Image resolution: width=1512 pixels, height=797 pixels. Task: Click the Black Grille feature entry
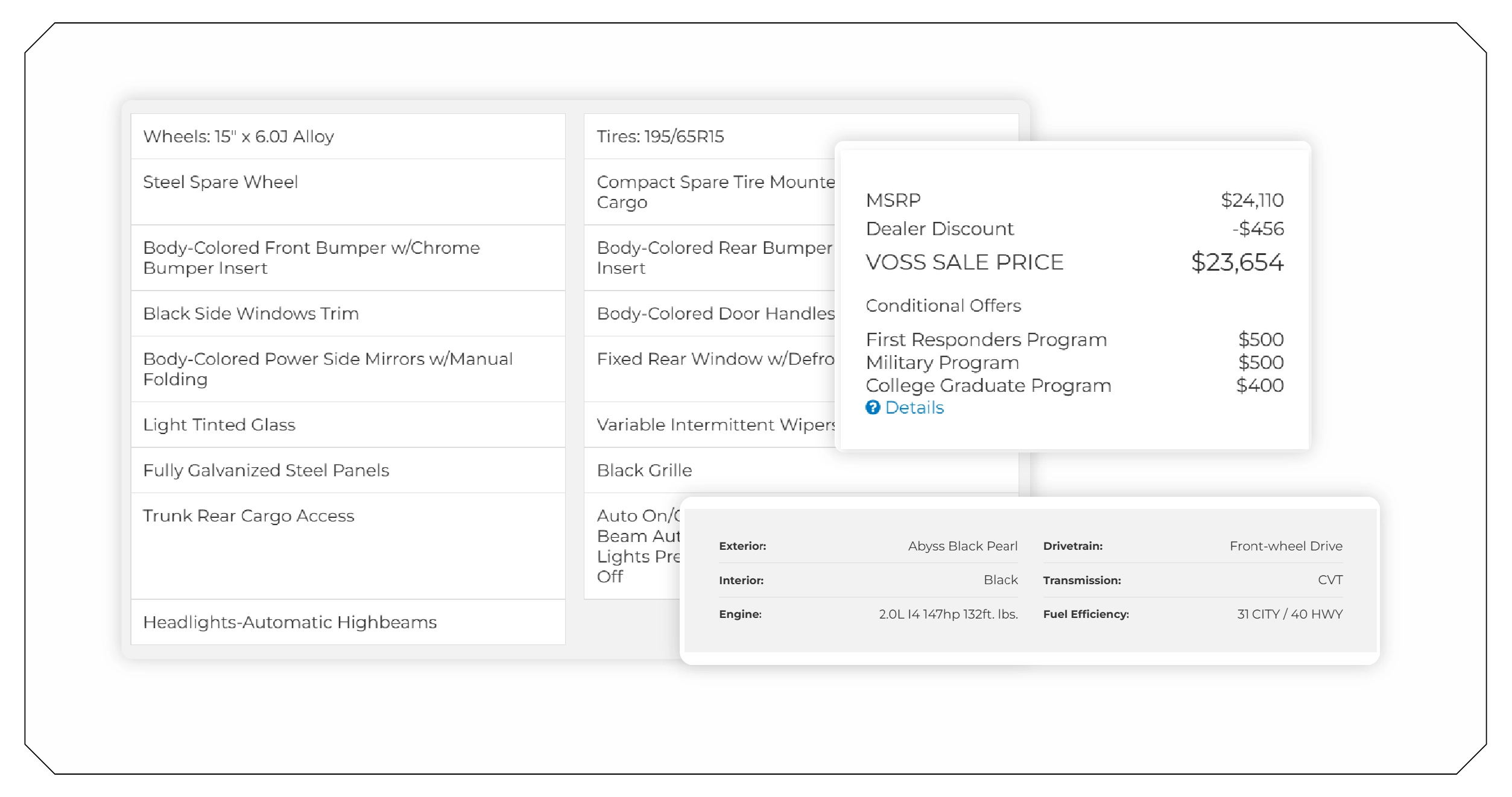pos(644,470)
